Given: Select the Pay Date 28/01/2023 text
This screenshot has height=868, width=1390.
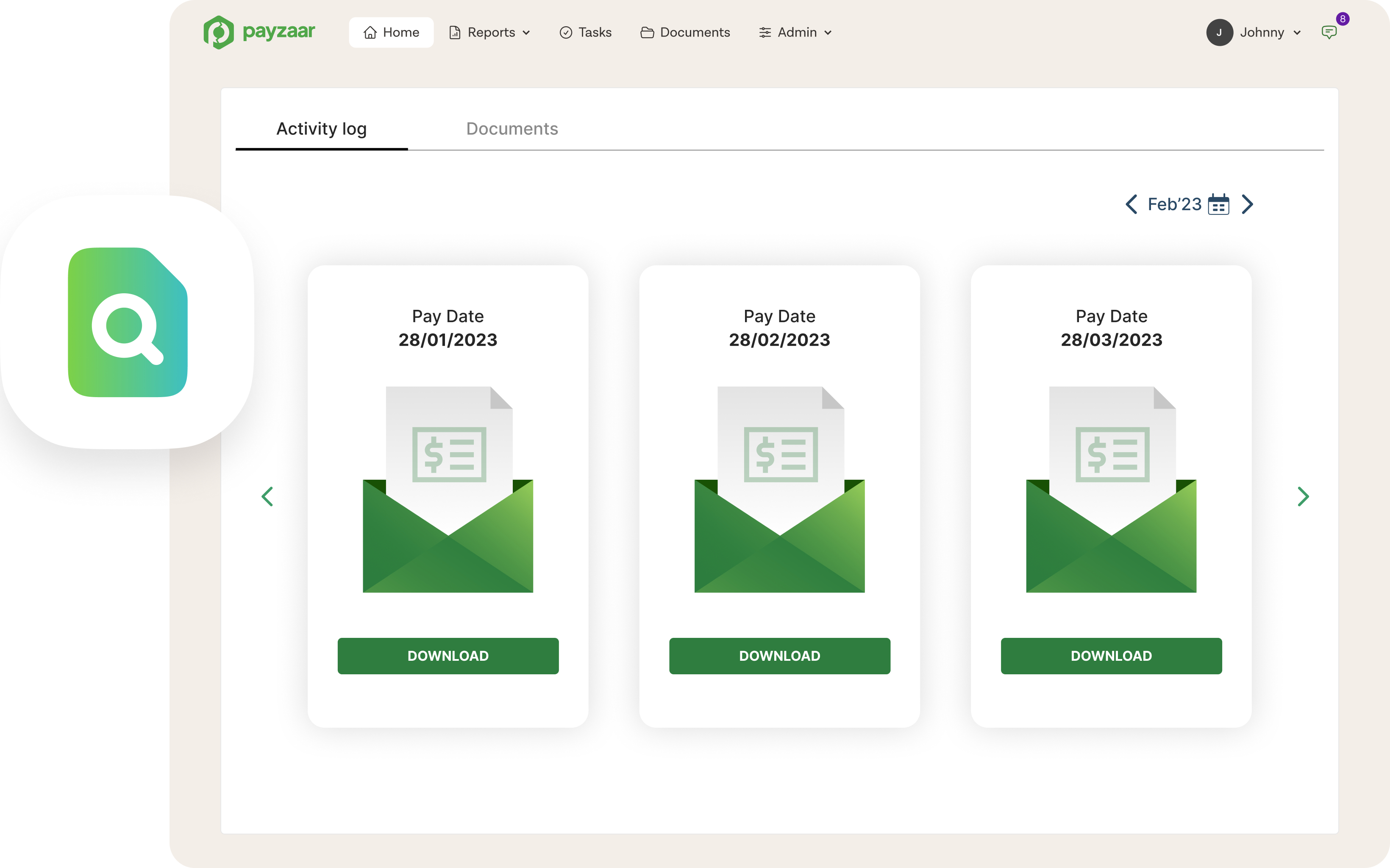Looking at the screenshot, I should pyautogui.click(x=448, y=328).
